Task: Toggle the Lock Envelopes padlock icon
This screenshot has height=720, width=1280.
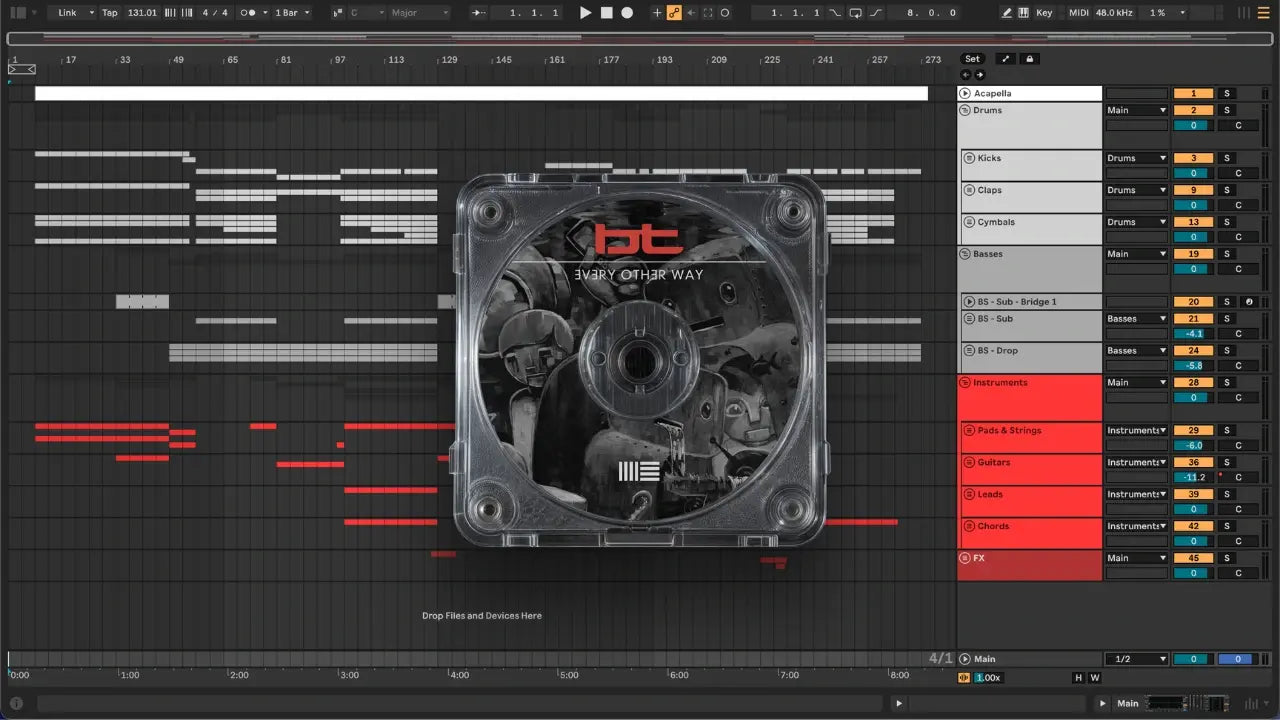Action: 1029,59
